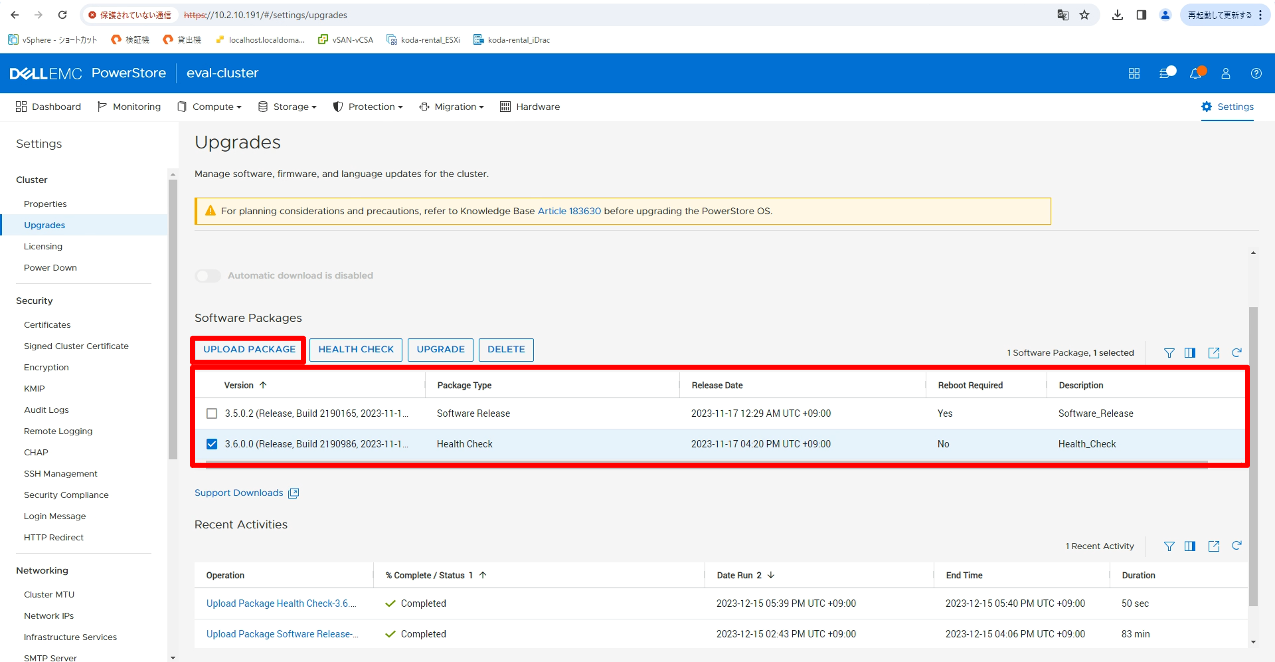Open the help question mark icon
Viewport: 1275px width, 662px height.
(1256, 73)
